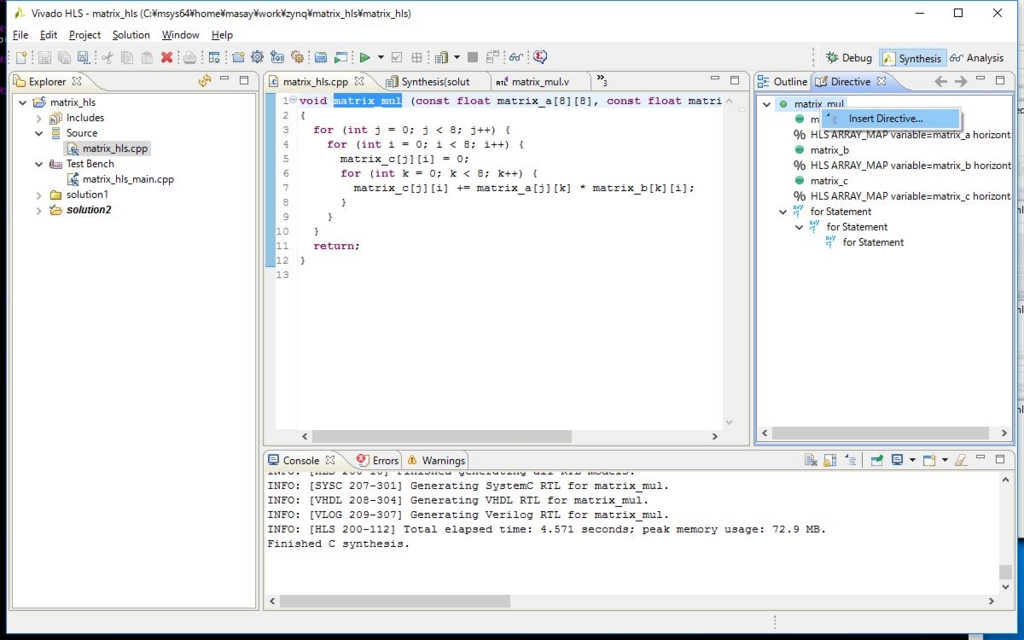Open the Help menu
This screenshot has width=1024, height=640.
click(x=222, y=35)
